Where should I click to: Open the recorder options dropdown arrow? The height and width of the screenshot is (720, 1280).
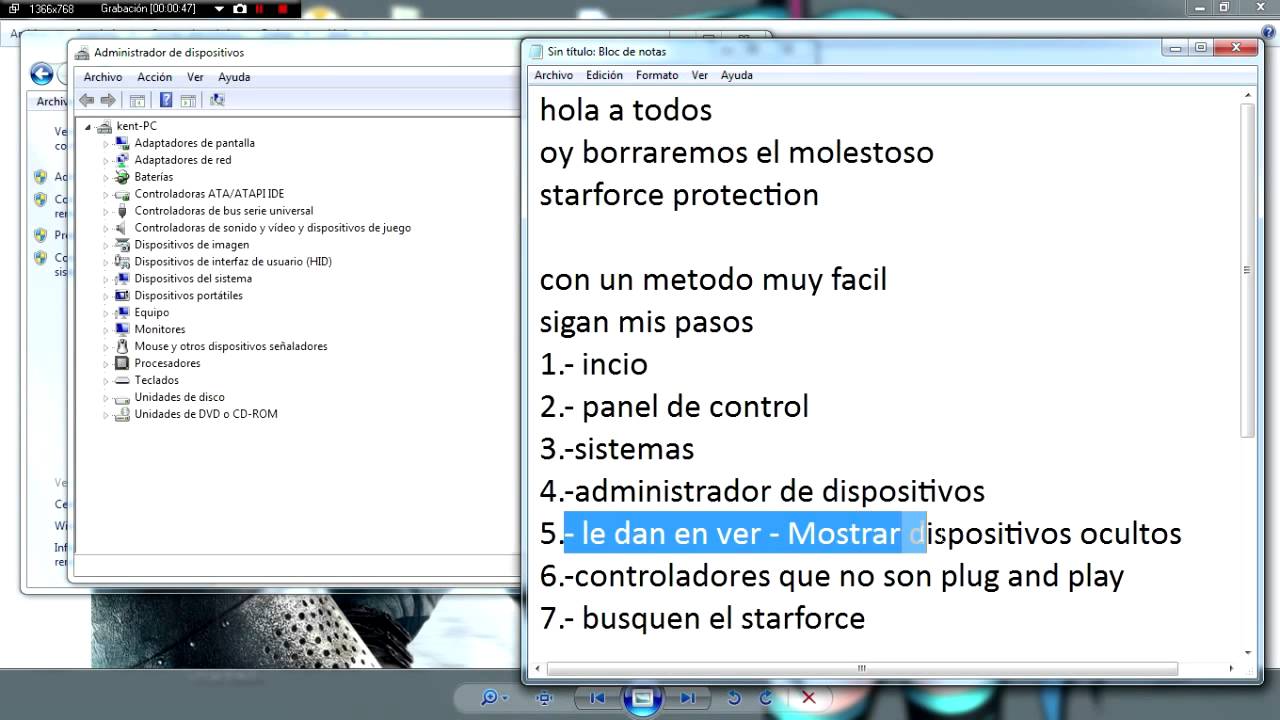pos(219,8)
